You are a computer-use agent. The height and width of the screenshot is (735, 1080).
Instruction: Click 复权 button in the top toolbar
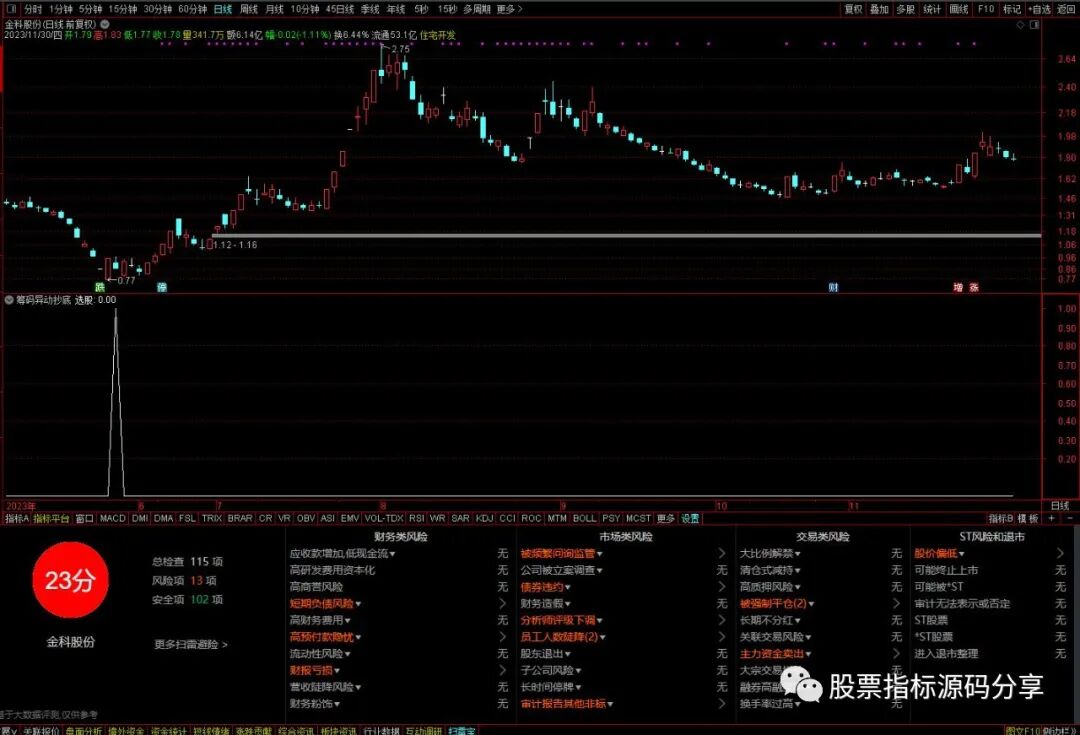click(853, 9)
